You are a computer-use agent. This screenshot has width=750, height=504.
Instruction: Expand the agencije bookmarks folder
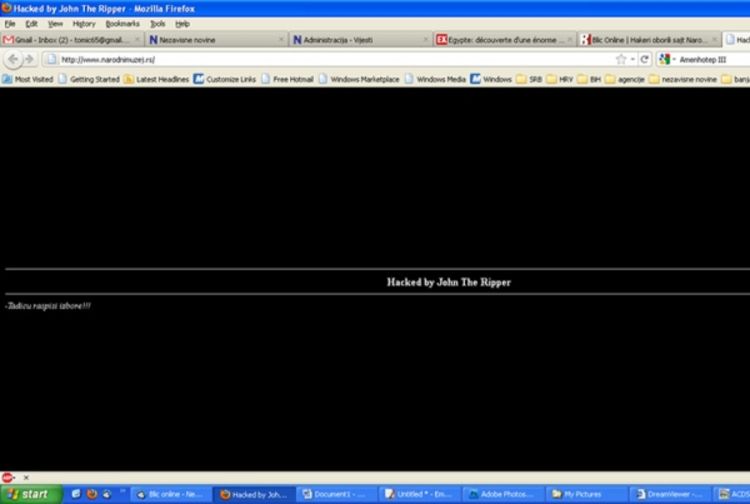tap(625, 79)
